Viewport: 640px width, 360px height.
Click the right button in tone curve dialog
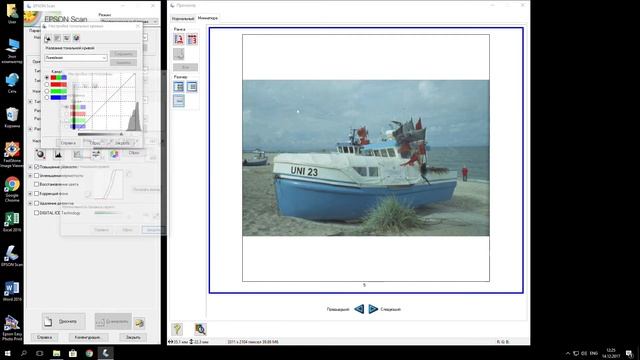122,143
